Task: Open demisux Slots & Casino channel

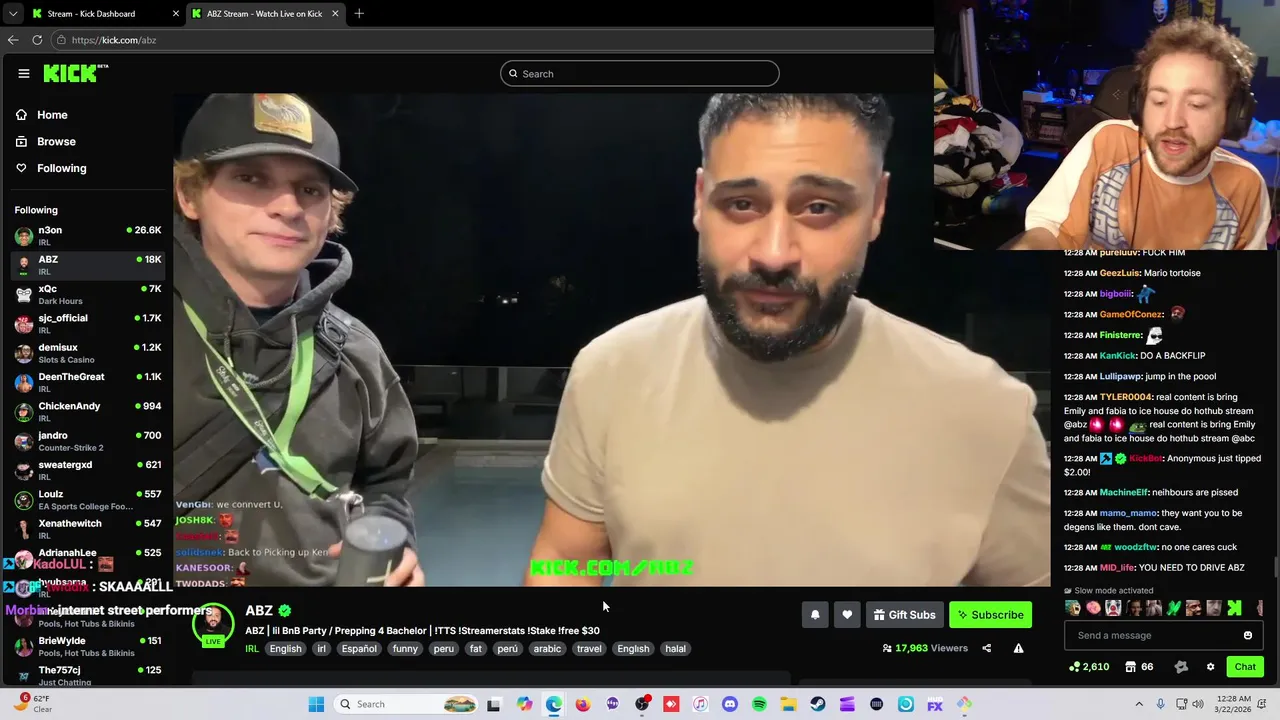Action: tap(88, 353)
